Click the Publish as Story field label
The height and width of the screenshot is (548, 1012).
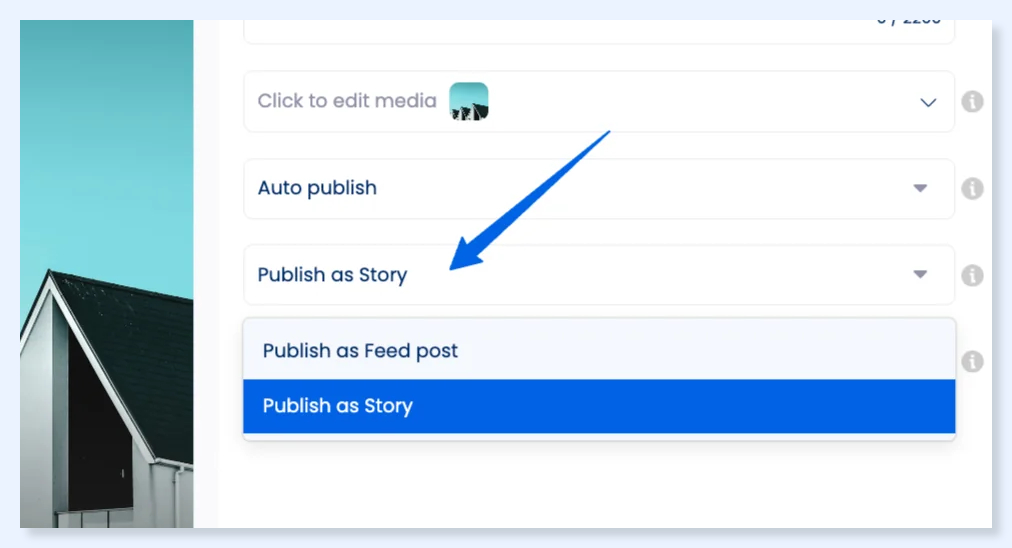pyautogui.click(x=332, y=275)
